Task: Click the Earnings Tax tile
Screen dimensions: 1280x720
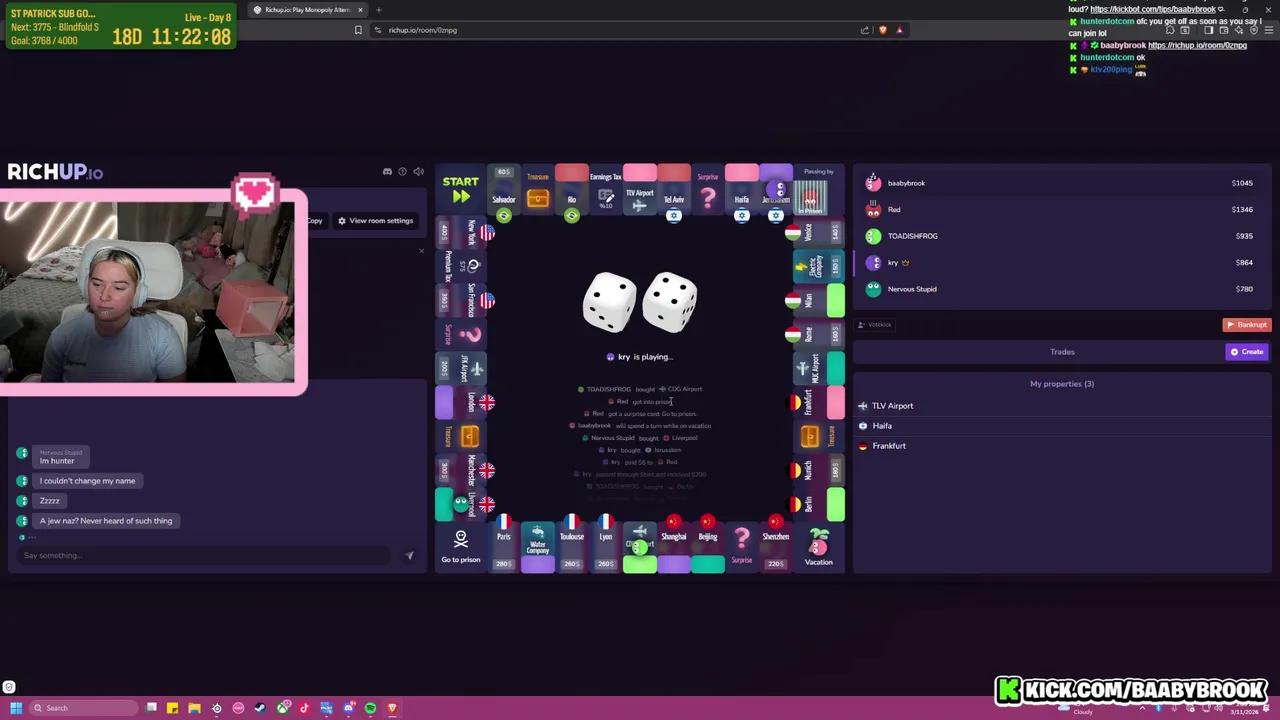Action: point(606,190)
